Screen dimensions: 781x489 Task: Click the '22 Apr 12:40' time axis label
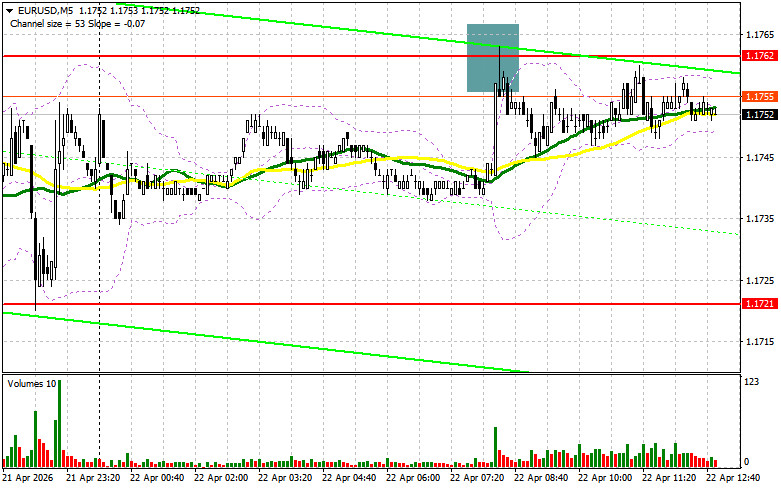[x=733, y=478]
